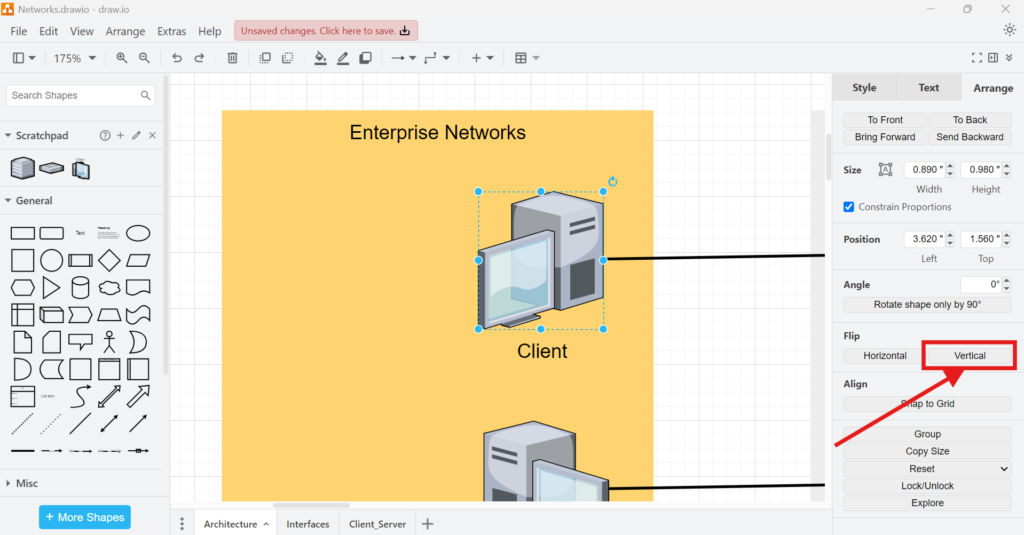Click the Flip Horizontal button
The height and width of the screenshot is (535, 1024).
coord(885,356)
